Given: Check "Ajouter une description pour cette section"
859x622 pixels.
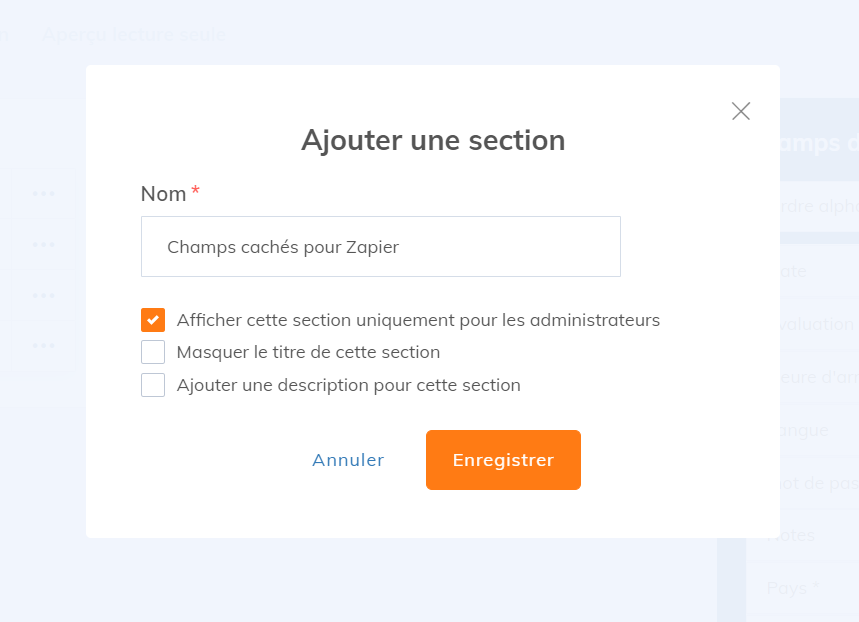Looking at the screenshot, I should tap(152, 384).
